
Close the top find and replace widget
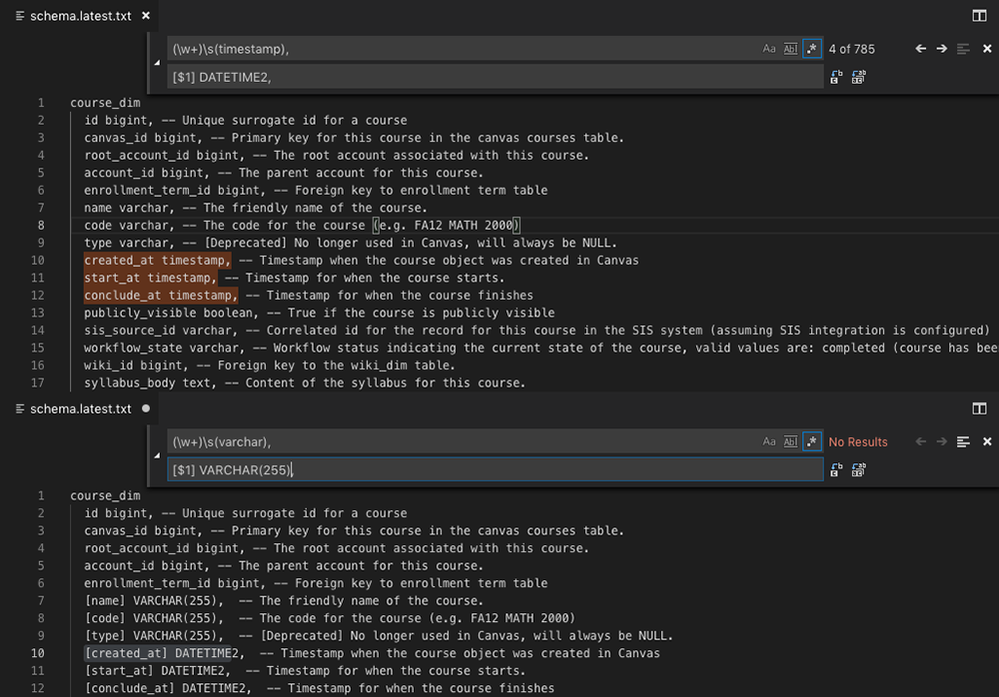click(x=987, y=48)
